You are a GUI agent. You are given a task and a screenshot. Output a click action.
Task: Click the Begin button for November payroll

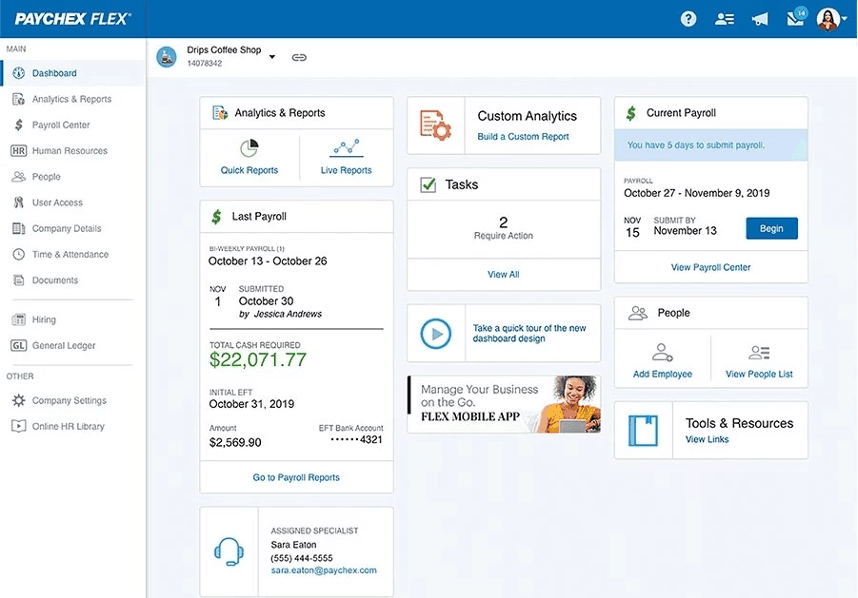point(771,228)
